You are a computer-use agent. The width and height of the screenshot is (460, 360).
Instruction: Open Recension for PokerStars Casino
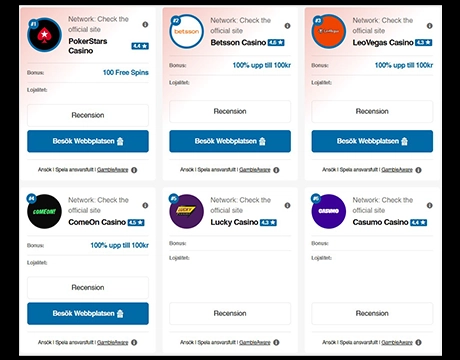[x=88, y=115]
